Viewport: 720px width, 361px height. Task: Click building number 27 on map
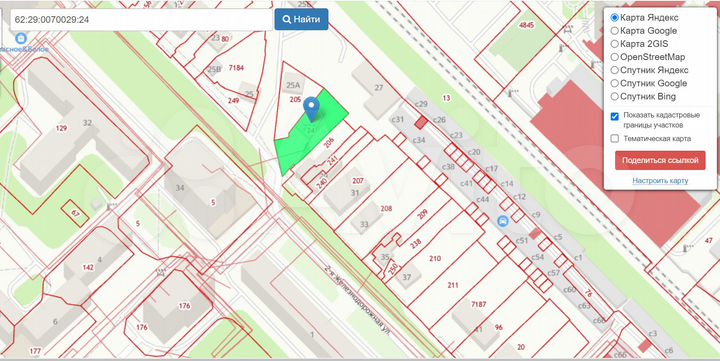378,88
